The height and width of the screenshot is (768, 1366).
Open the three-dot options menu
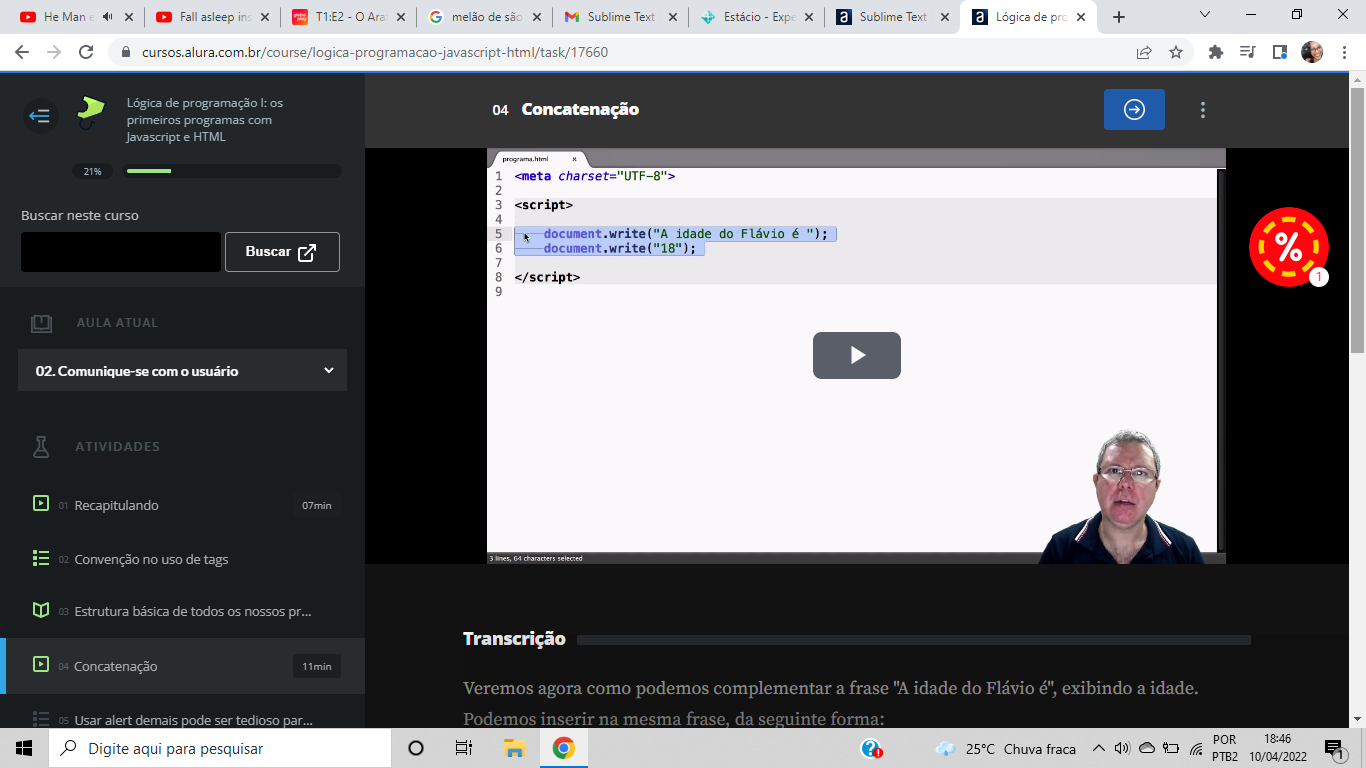[1203, 110]
